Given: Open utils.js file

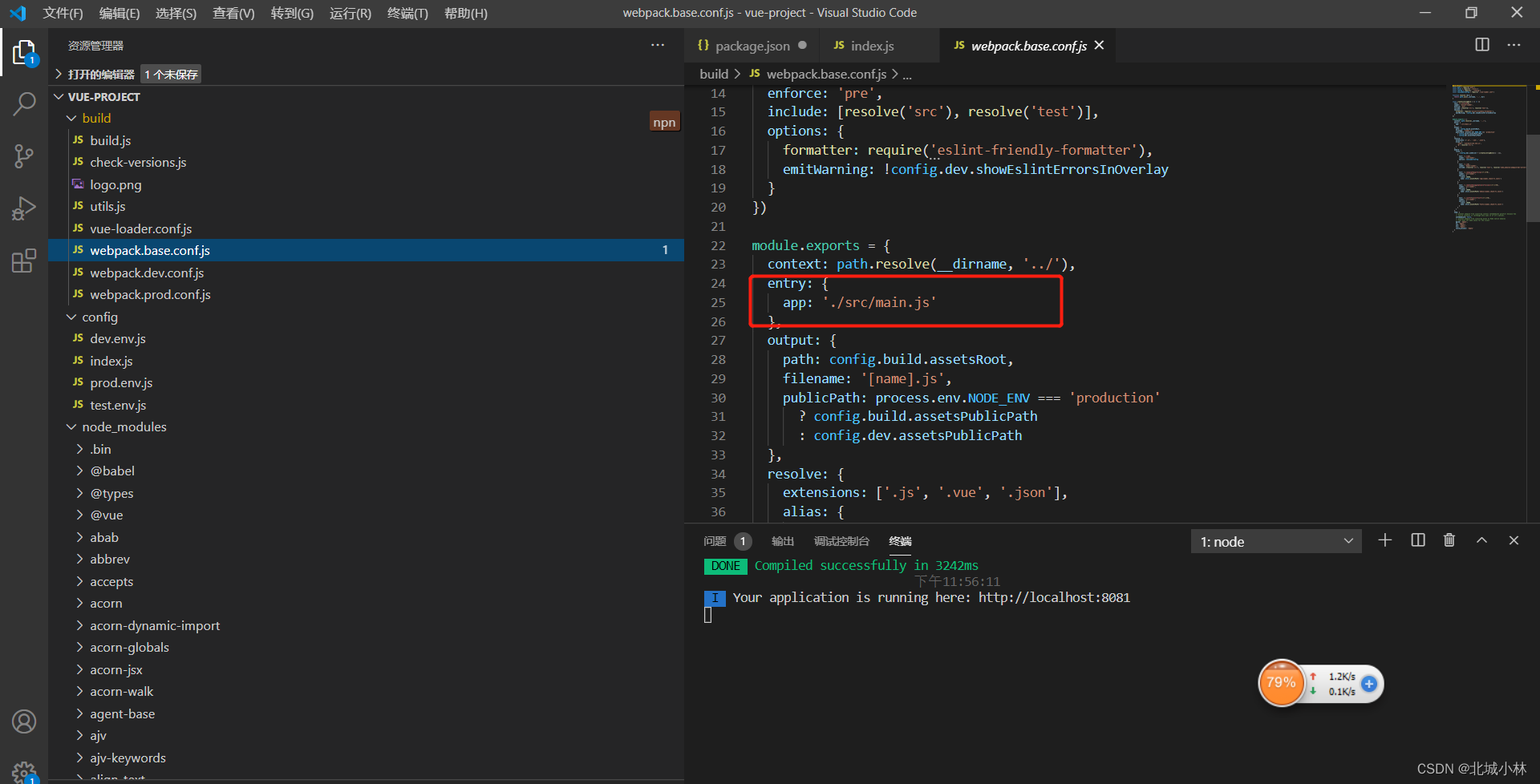Looking at the screenshot, I should pos(107,206).
